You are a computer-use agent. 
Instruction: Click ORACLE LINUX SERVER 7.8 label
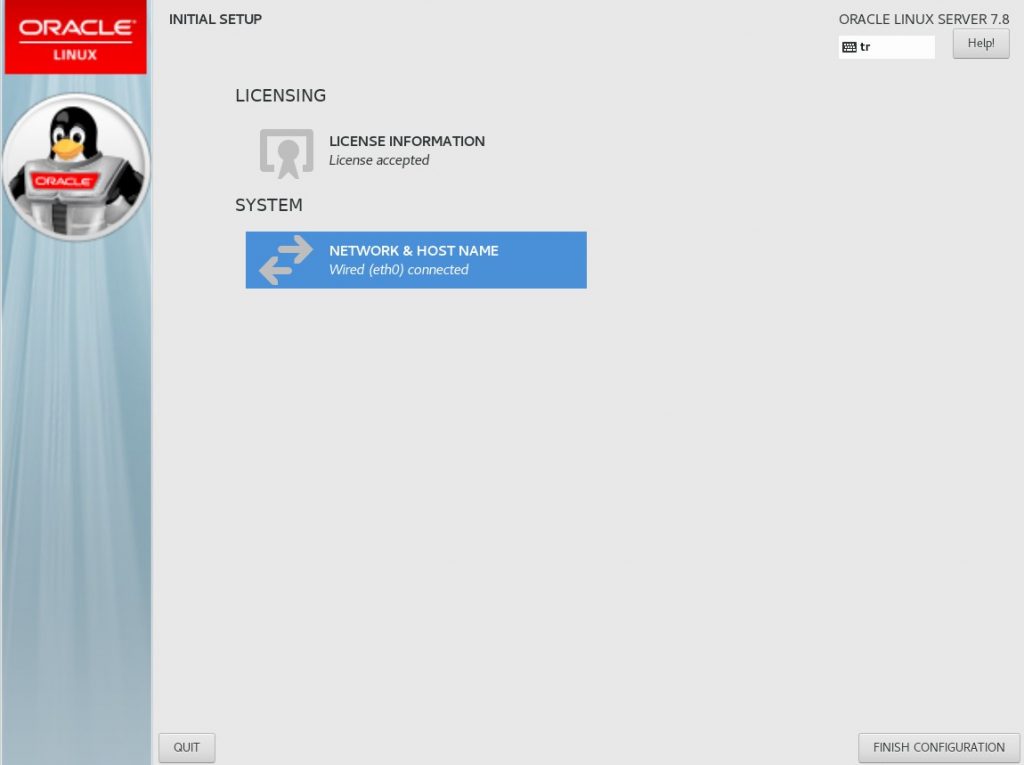pyautogui.click(x=924, y=20)
